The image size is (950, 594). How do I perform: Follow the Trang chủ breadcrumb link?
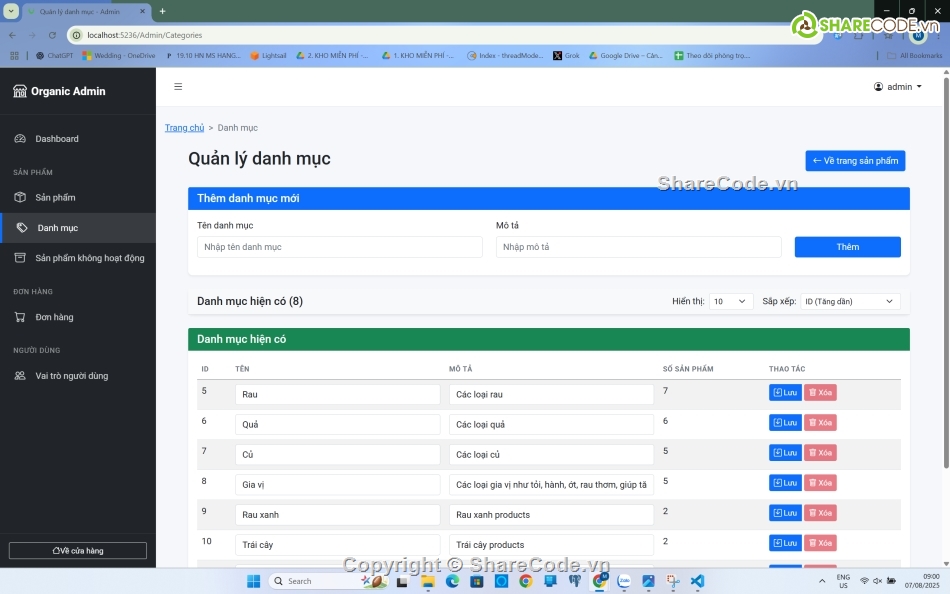(184, 128)
